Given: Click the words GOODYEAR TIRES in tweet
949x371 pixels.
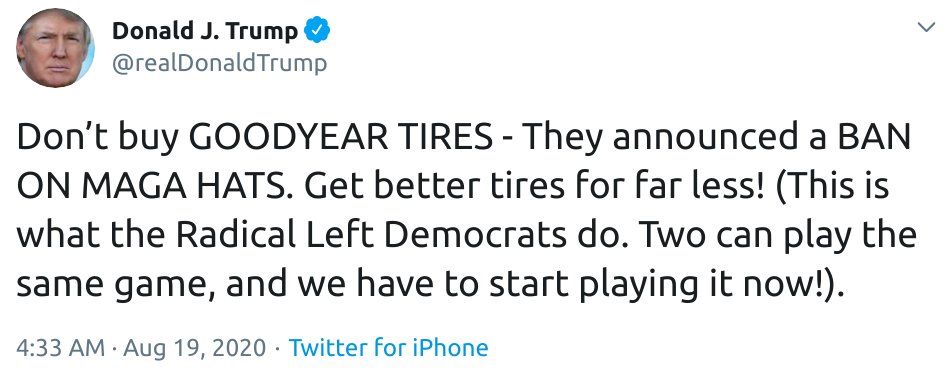Looking at the screenshot, I should click(345, 139).
